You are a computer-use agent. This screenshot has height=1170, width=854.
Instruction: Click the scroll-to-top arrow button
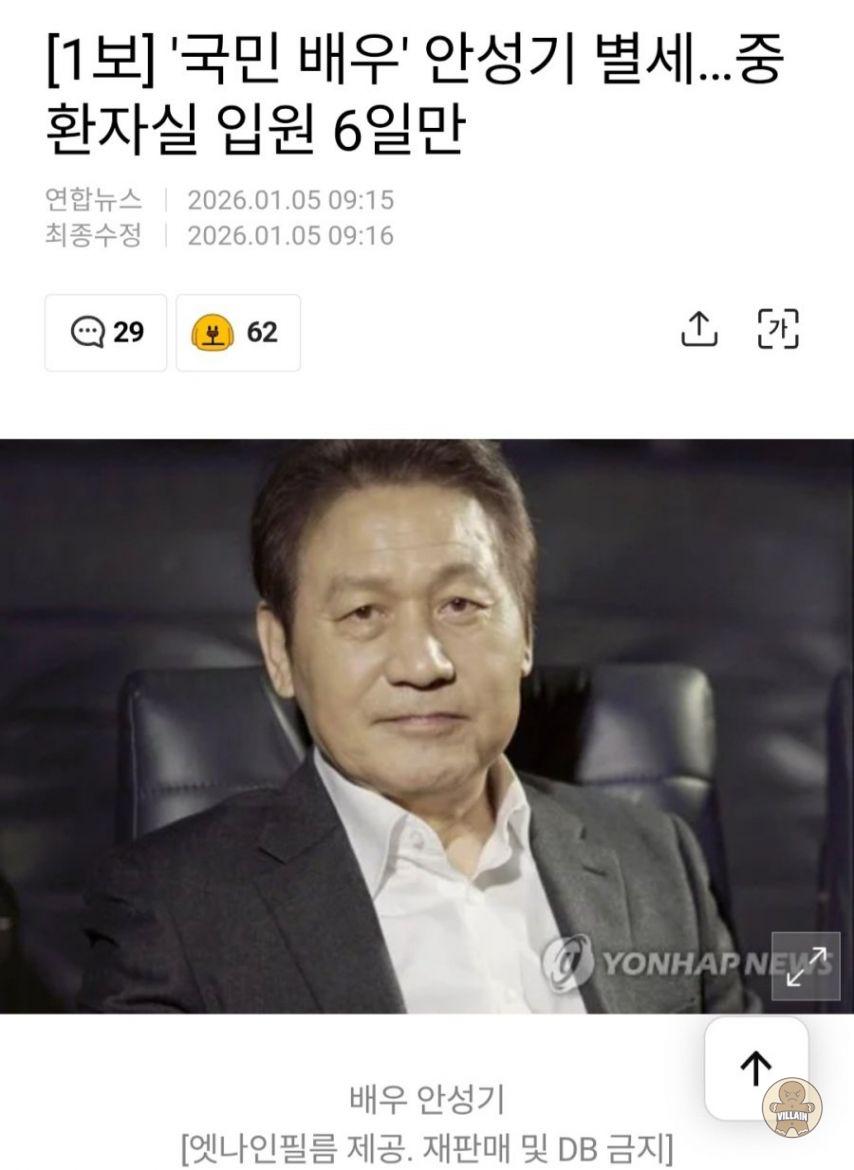pos(756,1069)
